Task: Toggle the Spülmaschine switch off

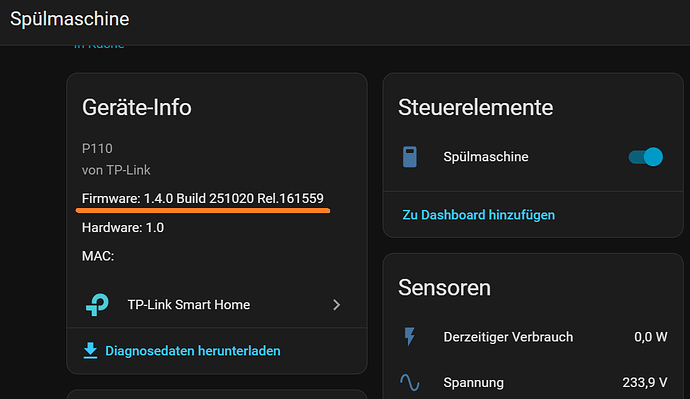Action: coord(646,157)
